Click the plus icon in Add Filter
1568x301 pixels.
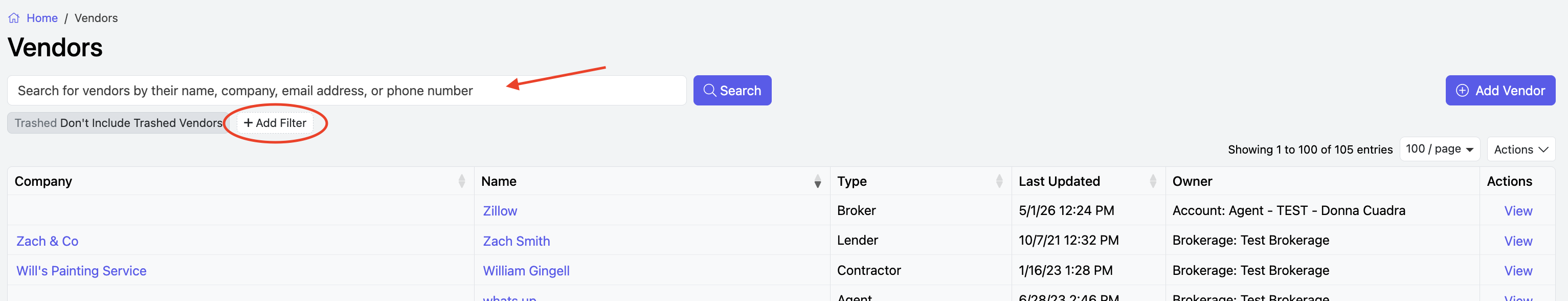tap(249, 123)
